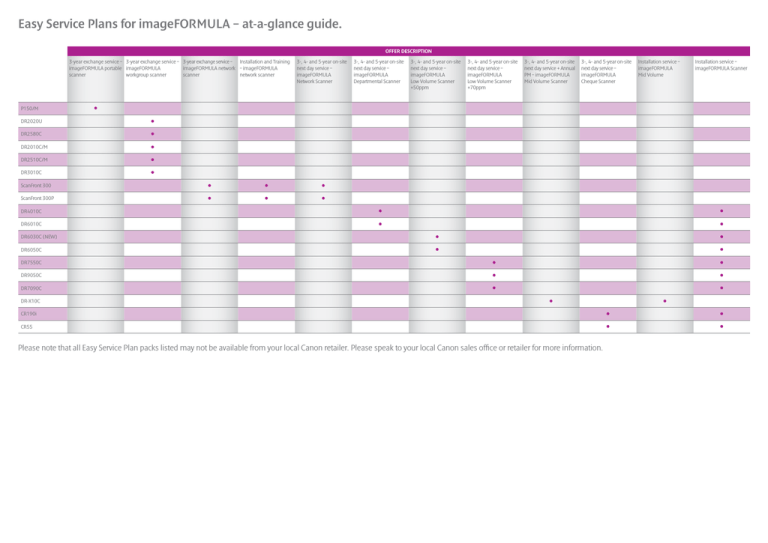
Task: Click the ScanFront 300 Installation and Training dot
Action: coord(266,186)
